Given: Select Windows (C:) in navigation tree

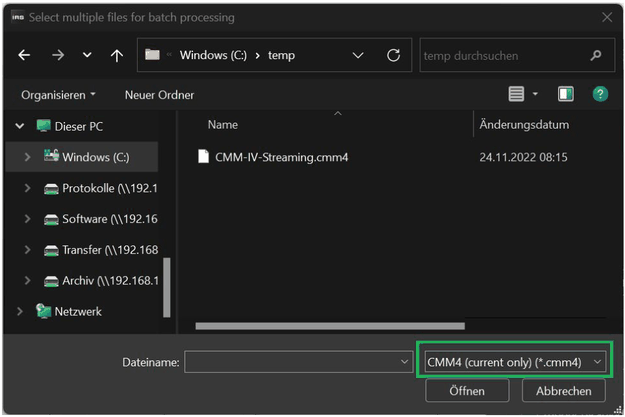Looking at the screenshot, I should (x=87, y=157).
